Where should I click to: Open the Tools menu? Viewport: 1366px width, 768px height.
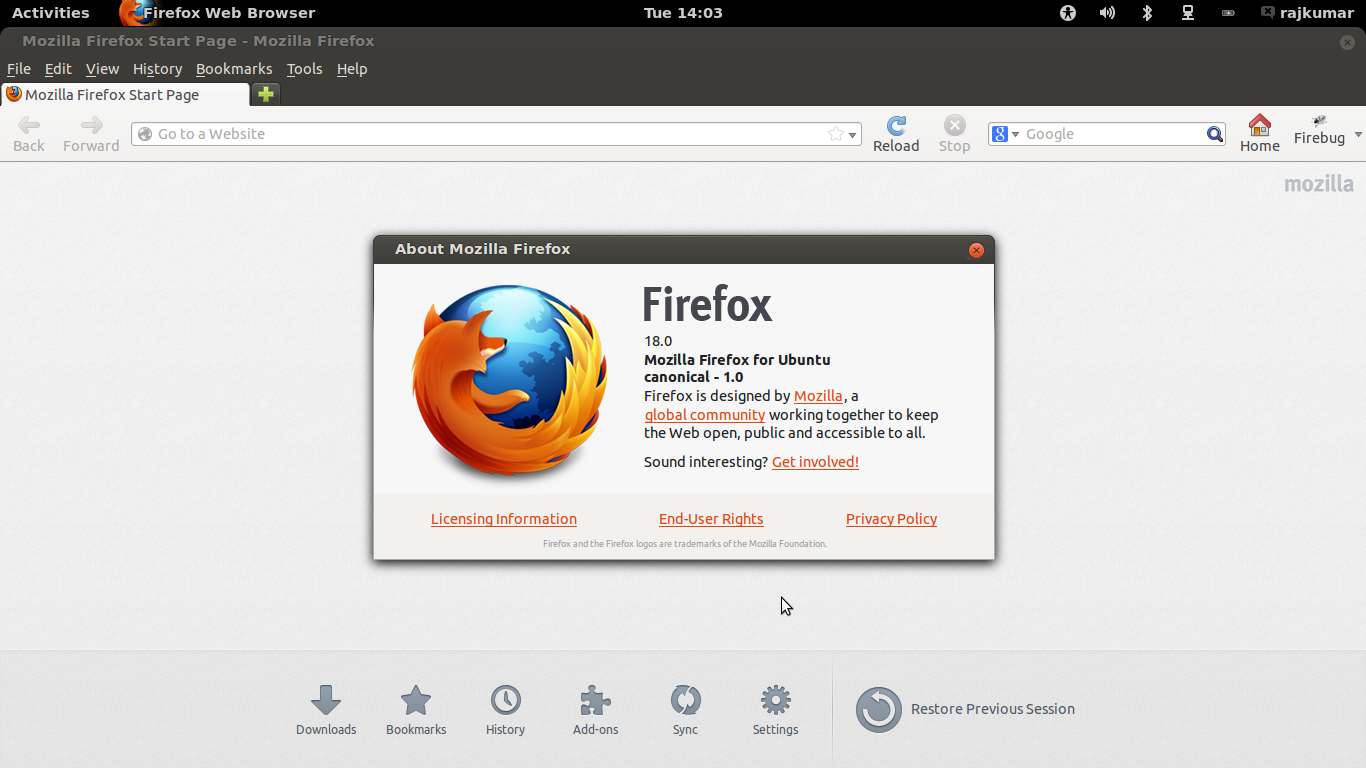pos(304,69)
